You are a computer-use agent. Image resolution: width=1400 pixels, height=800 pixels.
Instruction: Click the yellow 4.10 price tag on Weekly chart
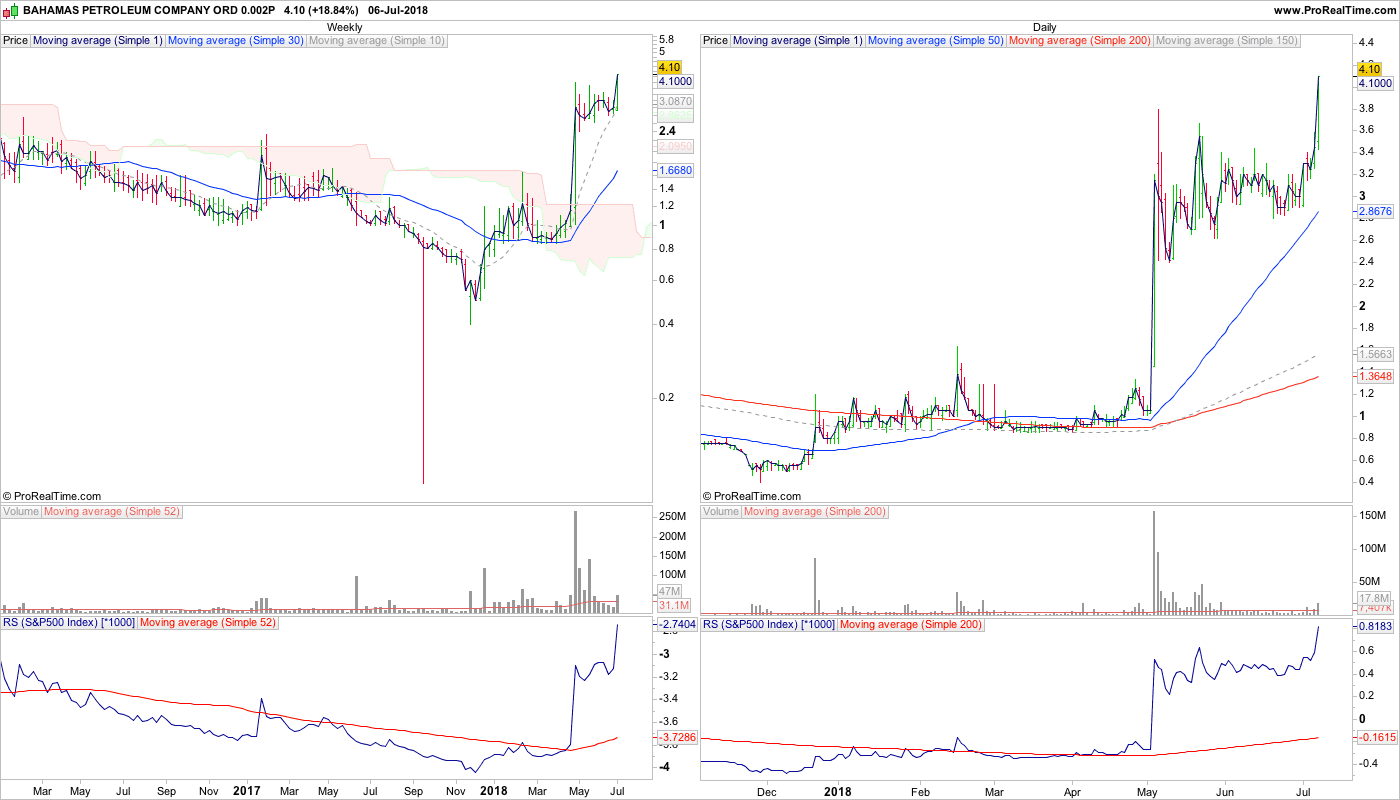pyautogui.click(x=668, y=68)
